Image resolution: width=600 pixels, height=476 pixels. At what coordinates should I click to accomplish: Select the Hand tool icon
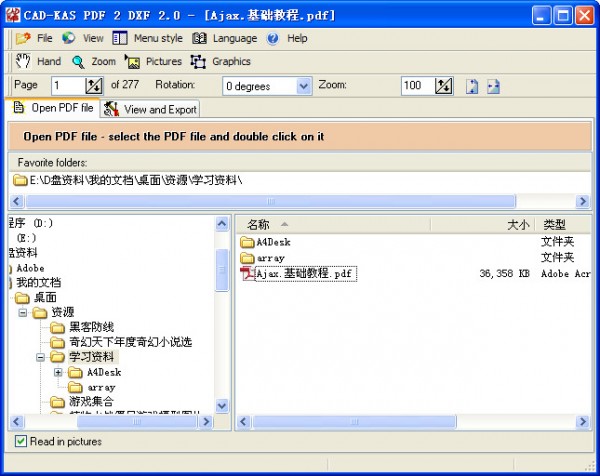pos(23,61)
